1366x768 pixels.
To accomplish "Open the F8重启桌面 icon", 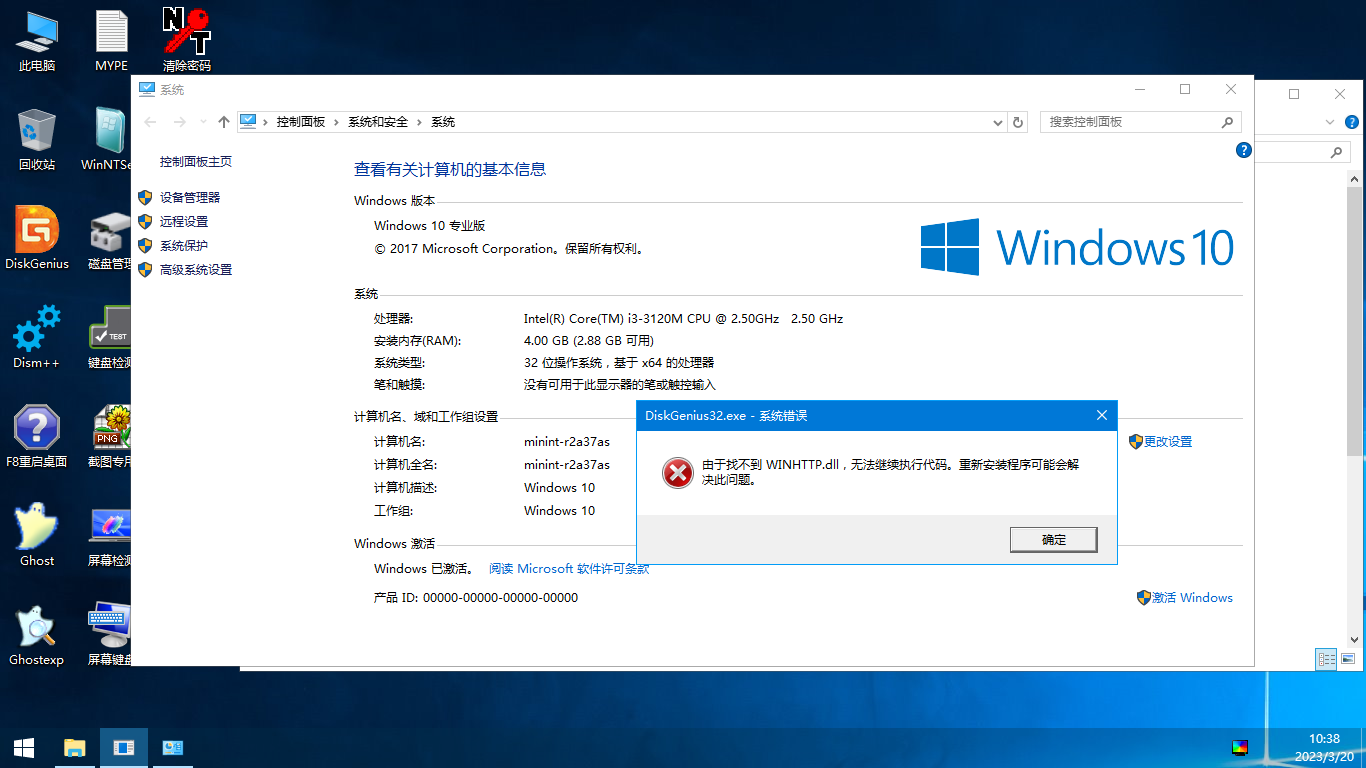I will pyautogui.click(x=37, y=436).
